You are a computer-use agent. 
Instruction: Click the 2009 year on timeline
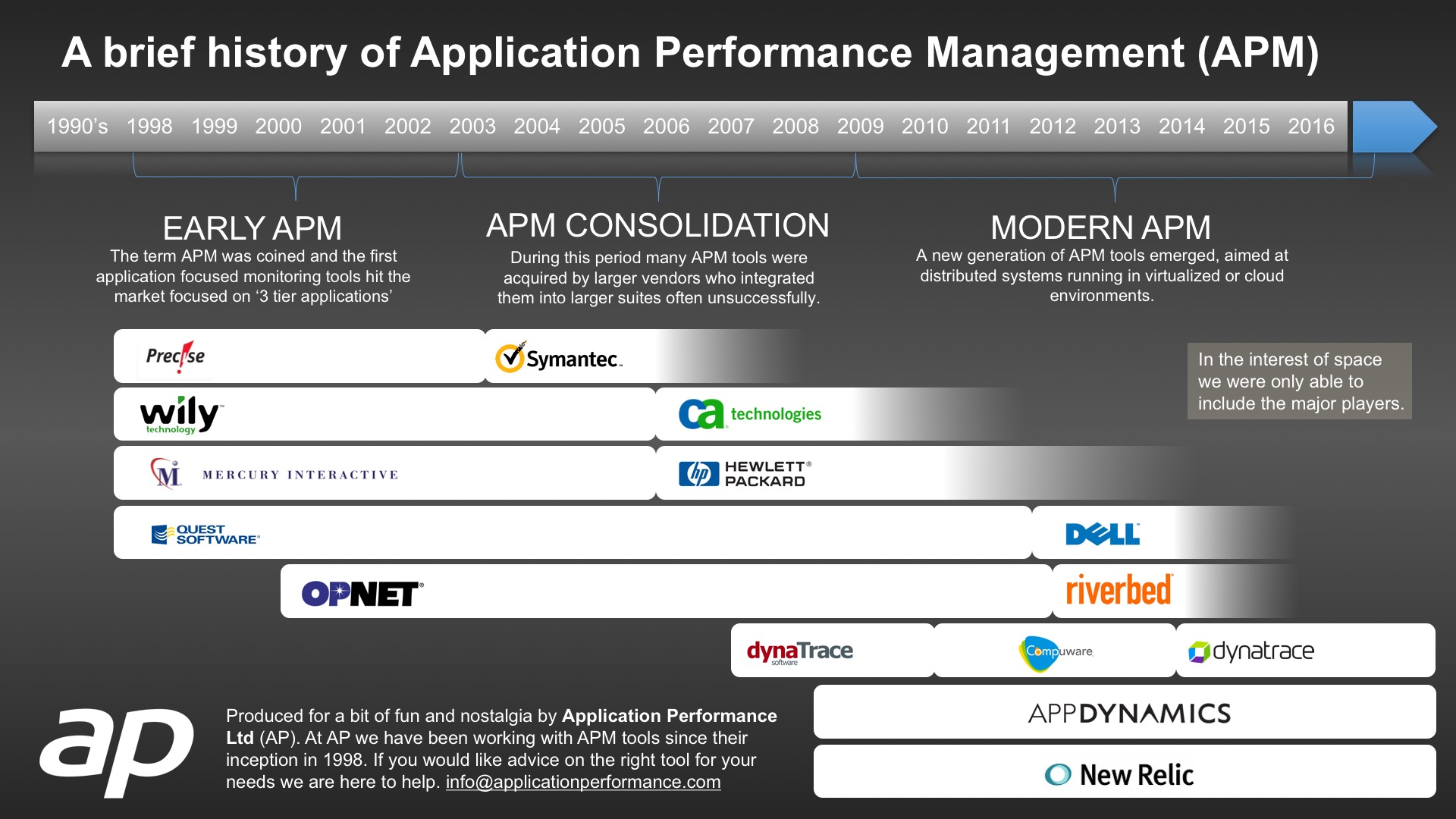pyautogui.click(x=860, y=127)
